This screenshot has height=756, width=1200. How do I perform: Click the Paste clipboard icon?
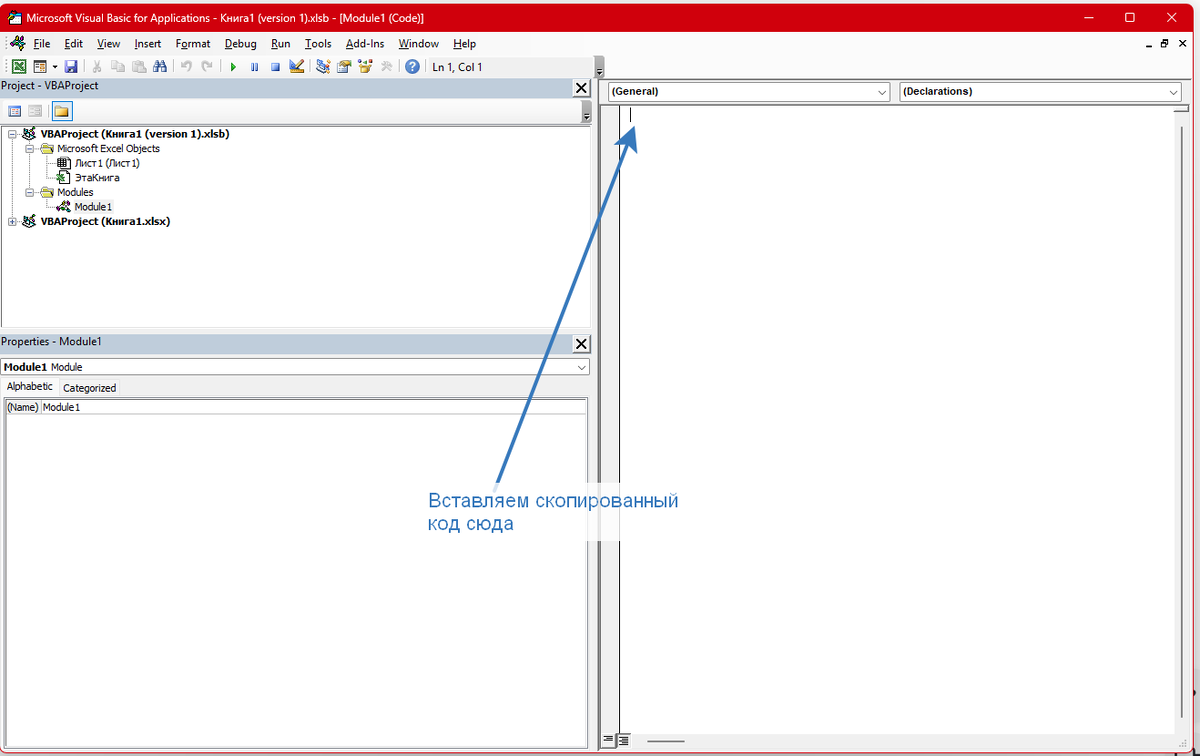[139, 67]
